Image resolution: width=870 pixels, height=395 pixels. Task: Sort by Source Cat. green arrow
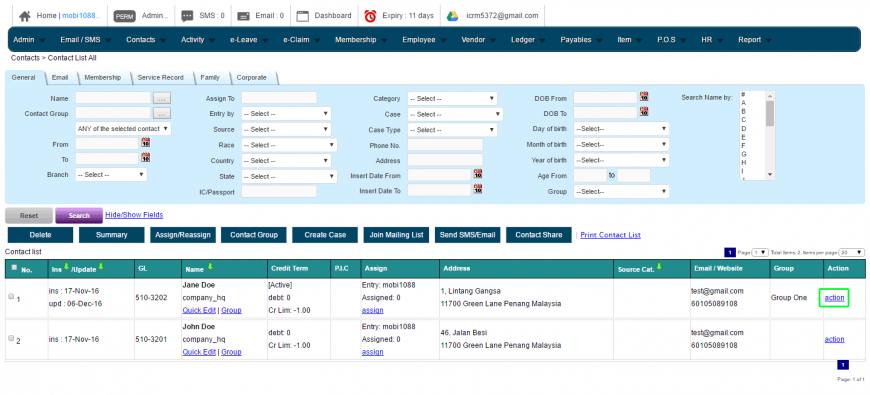click(659, 267)
